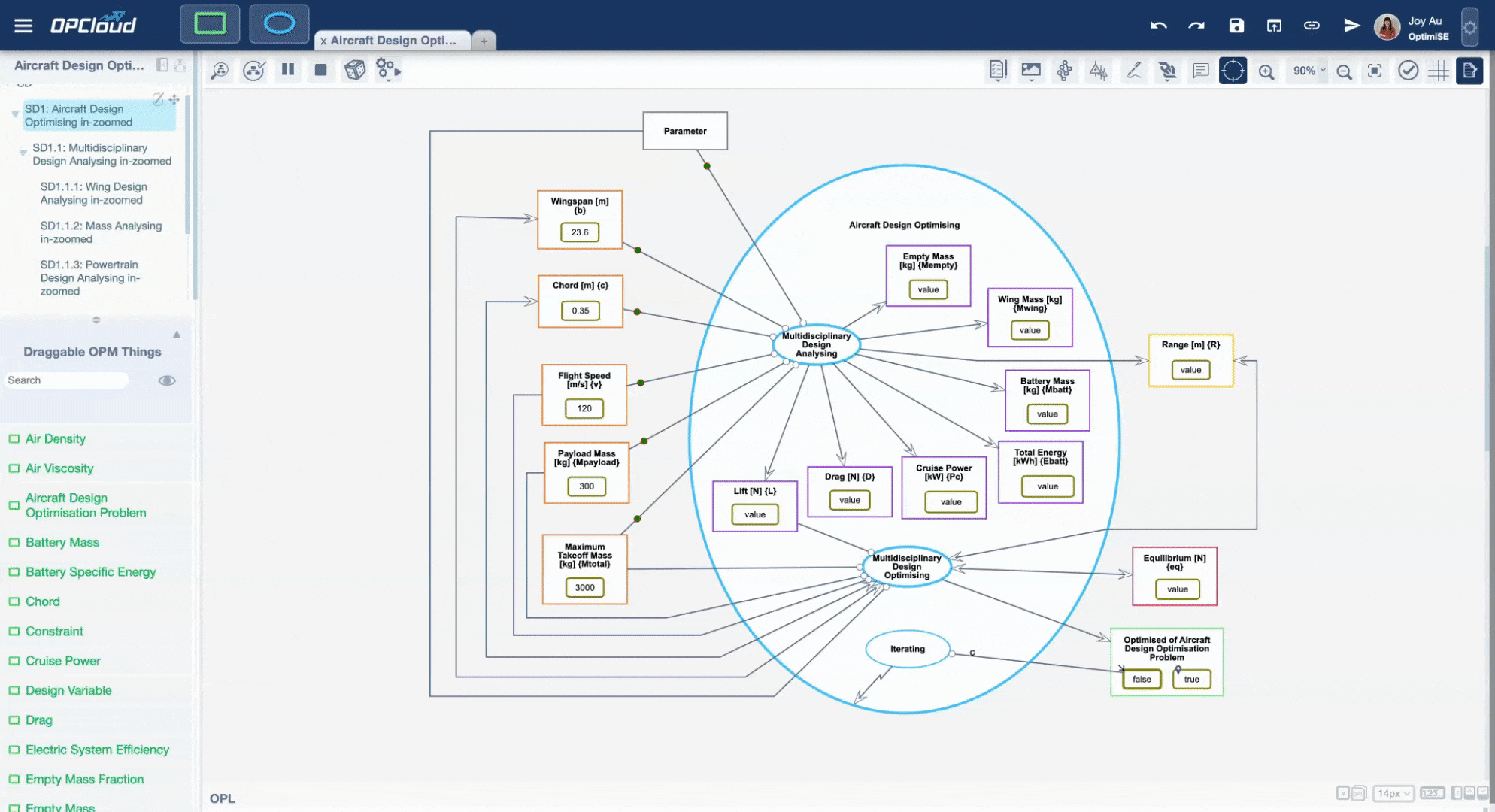The width and height of the screenshot is (1495, 812).
Task: Click the hierarchy people icon beside model title
Action: coord(180,65)
